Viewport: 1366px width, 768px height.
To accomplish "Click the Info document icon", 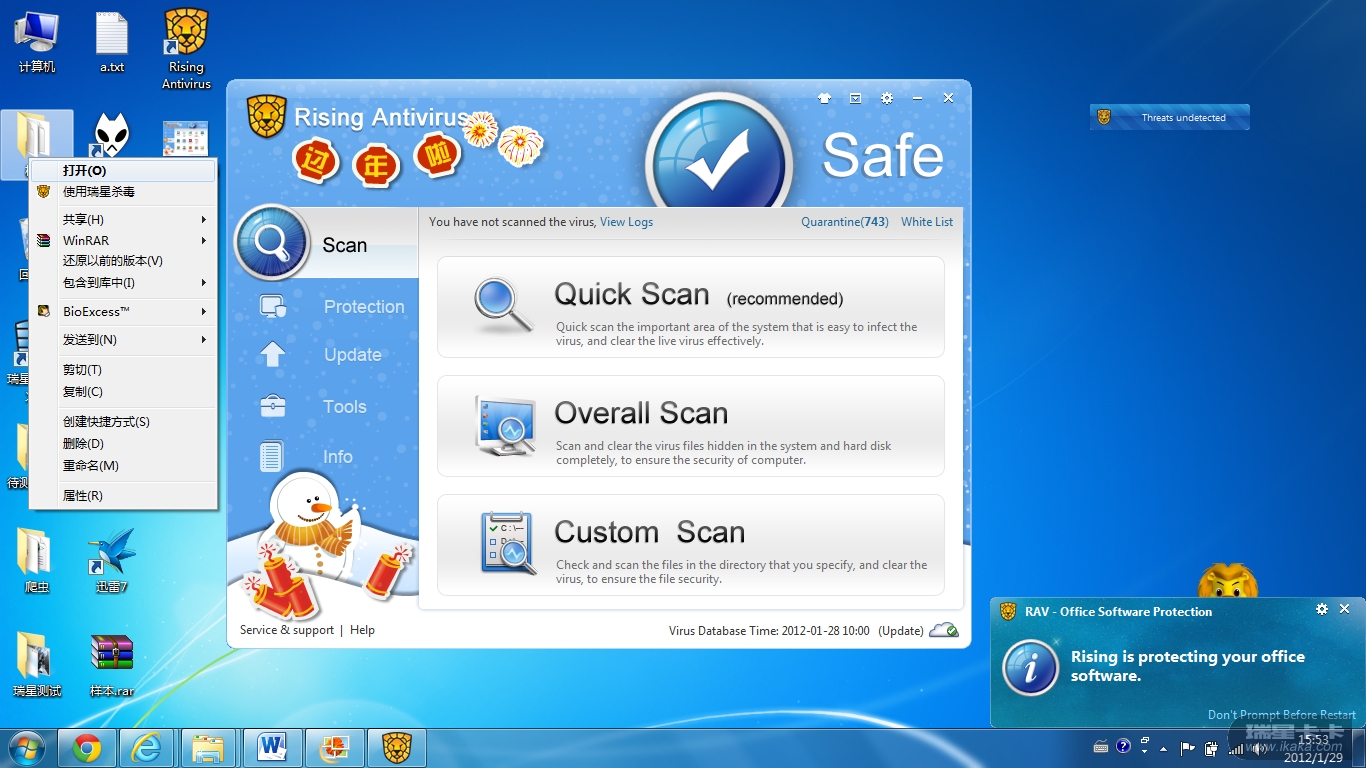I will point(271,457).
